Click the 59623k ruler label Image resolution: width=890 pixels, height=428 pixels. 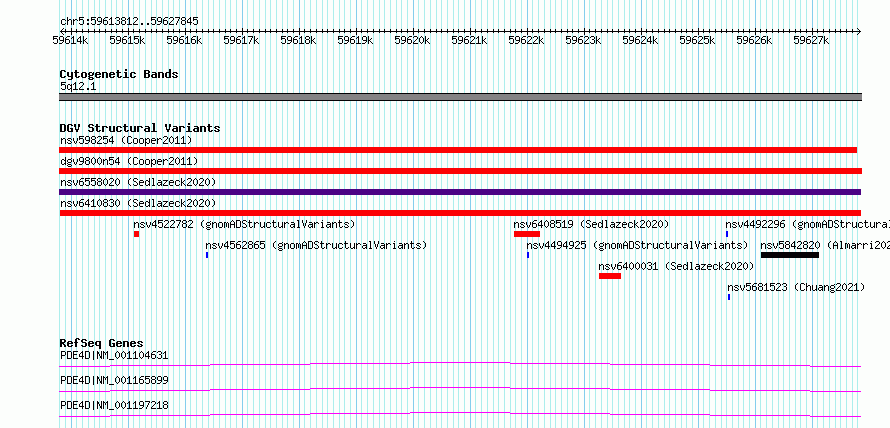pos(583,40)
